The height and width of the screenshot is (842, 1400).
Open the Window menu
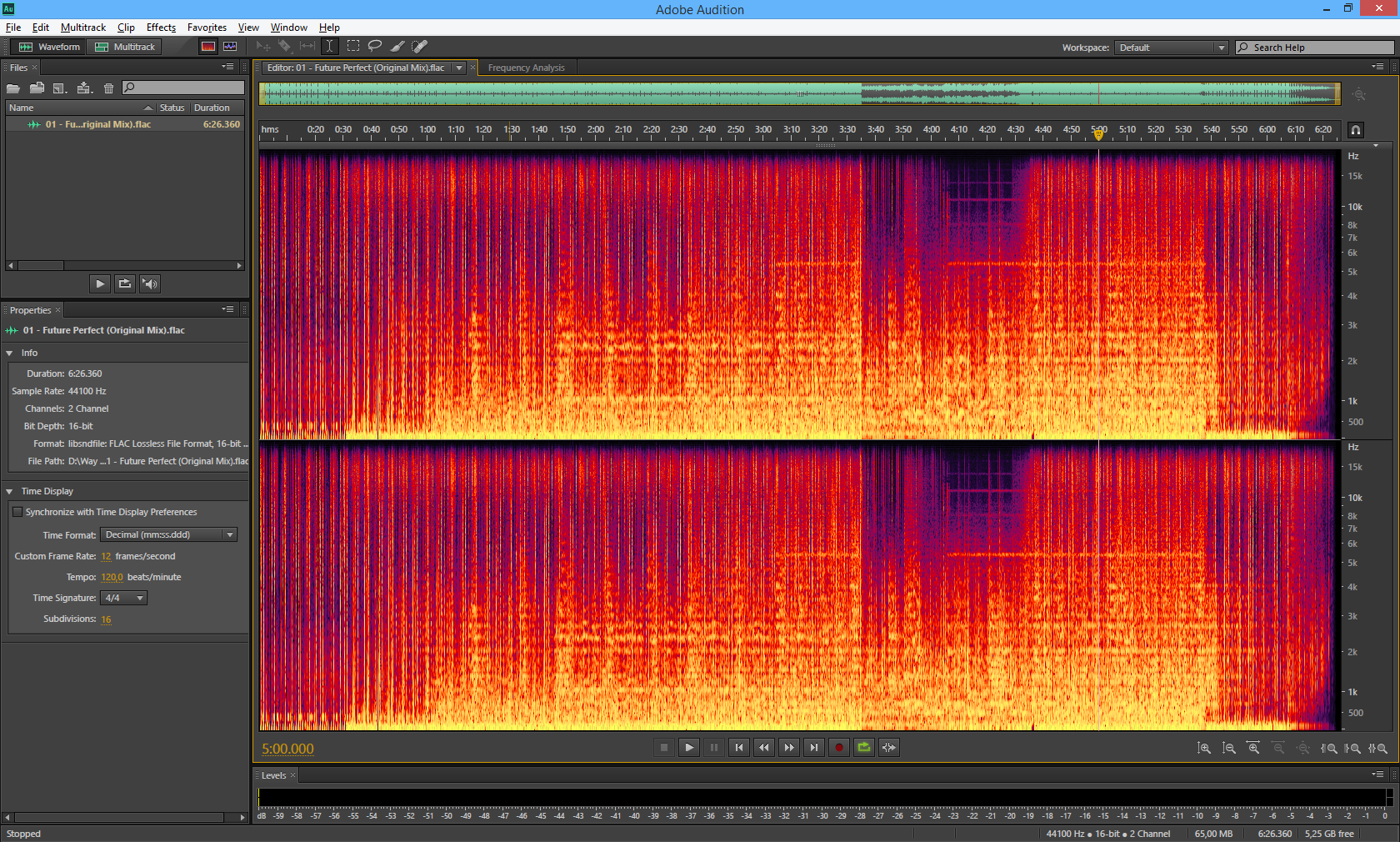point(288,28)
